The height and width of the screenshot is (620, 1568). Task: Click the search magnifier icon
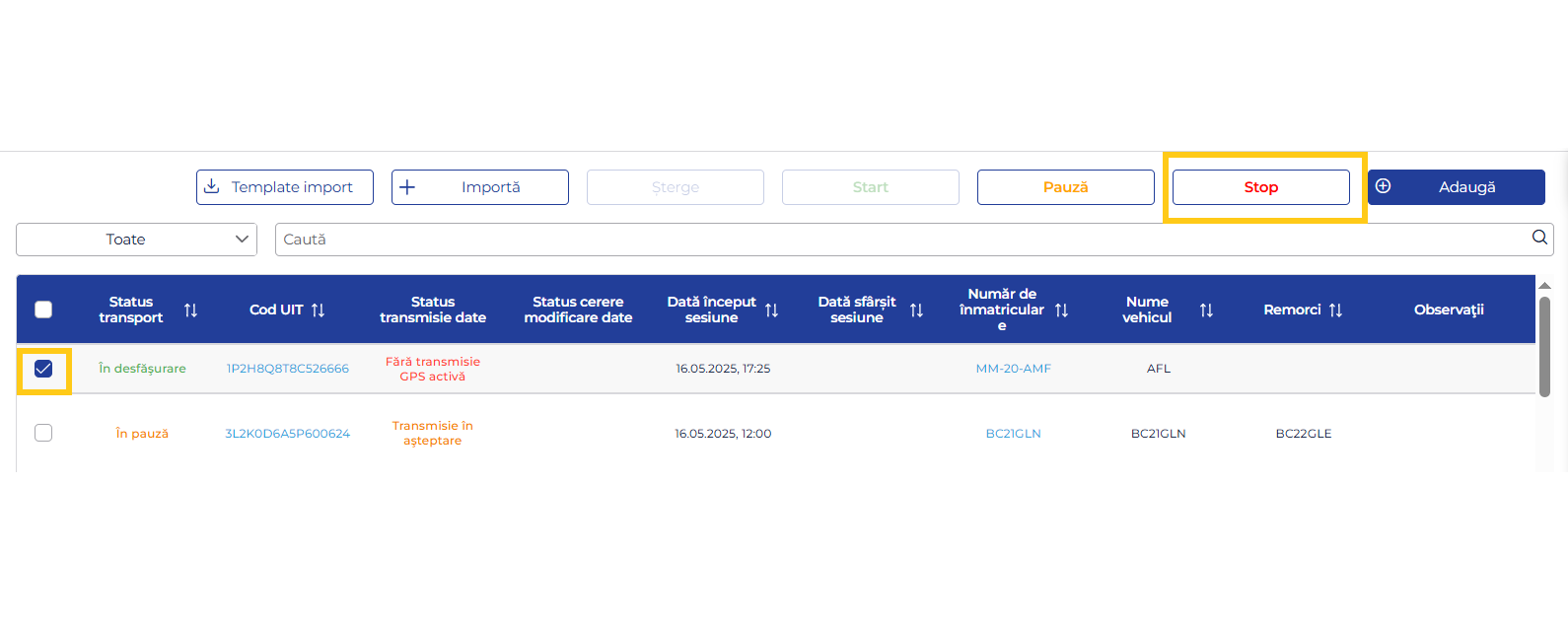click(x=1539, y=238)
